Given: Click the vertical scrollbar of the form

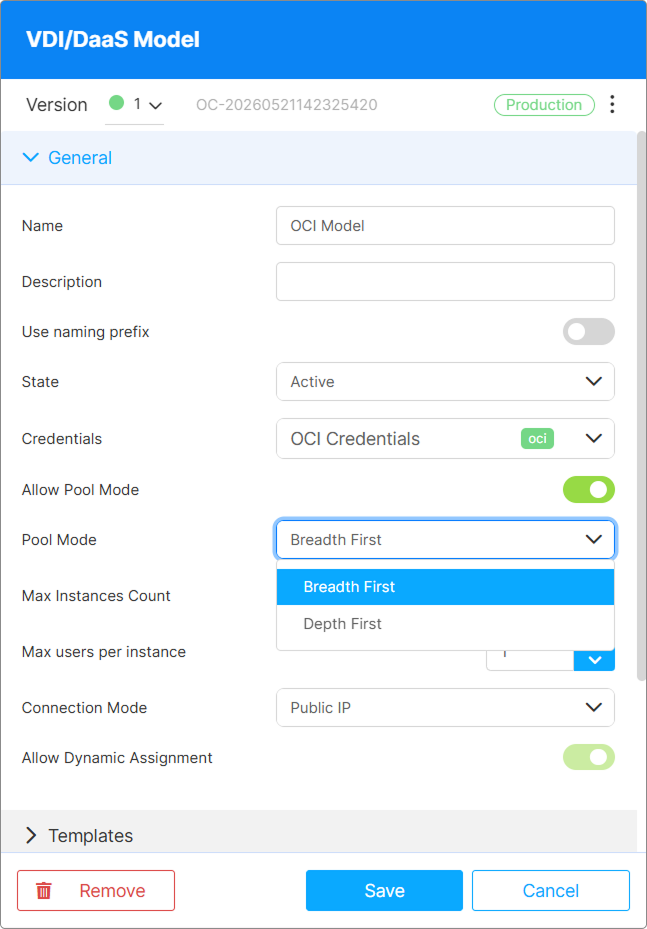Looking at the screenshot, I should coord(641,405).
